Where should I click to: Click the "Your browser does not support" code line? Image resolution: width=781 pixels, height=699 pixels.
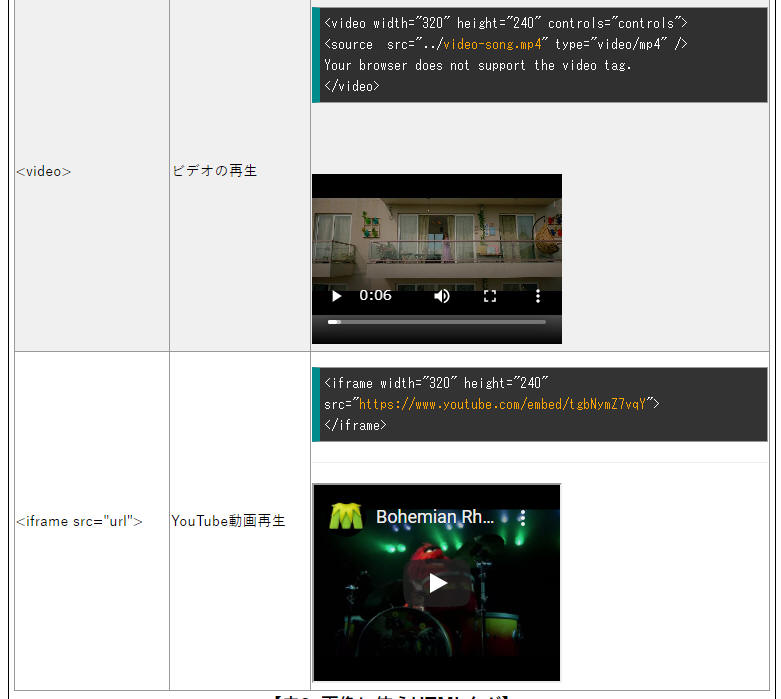coord(478,65)
